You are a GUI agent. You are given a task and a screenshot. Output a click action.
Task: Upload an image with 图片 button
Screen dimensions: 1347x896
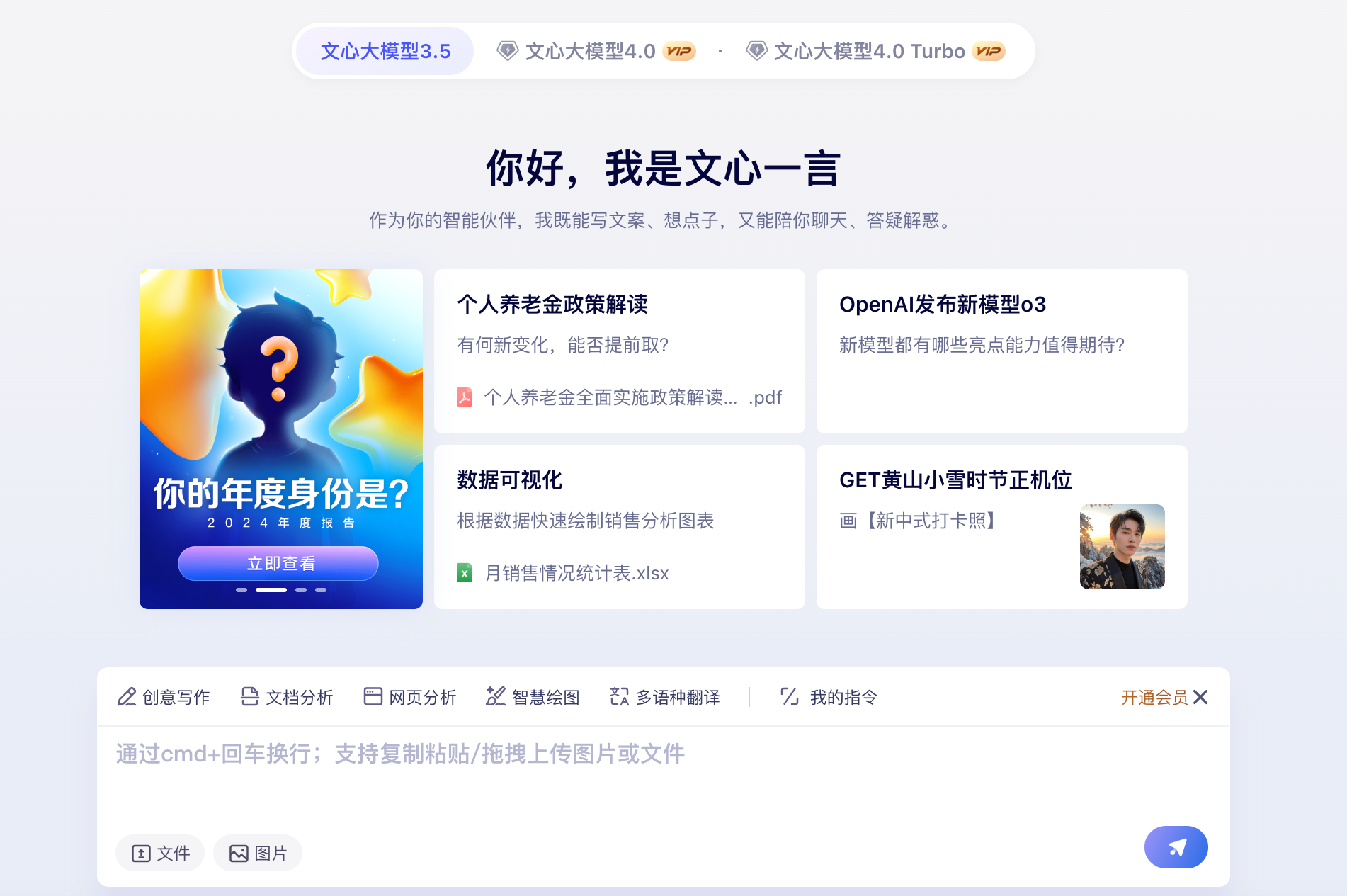[258, 853]
